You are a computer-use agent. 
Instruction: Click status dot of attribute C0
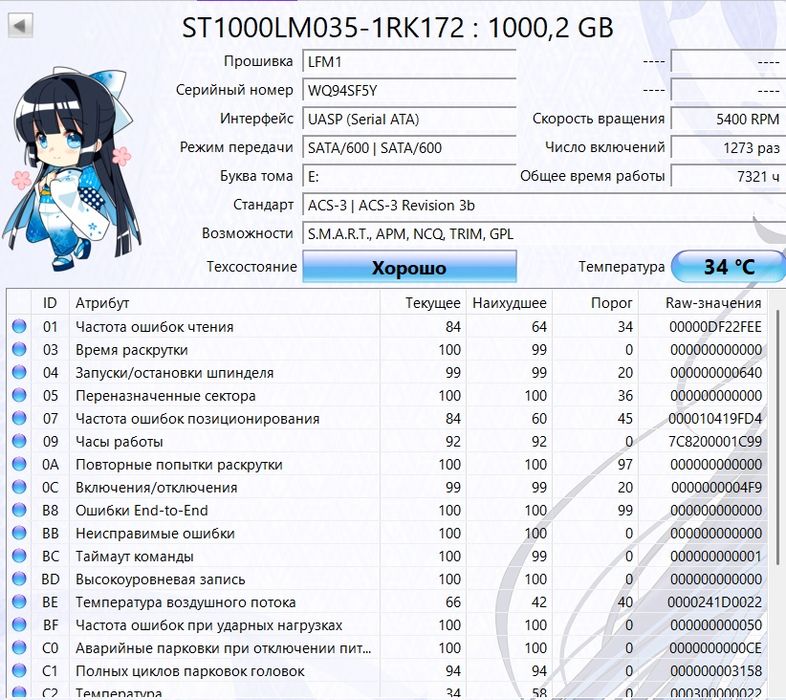point(19,648)
